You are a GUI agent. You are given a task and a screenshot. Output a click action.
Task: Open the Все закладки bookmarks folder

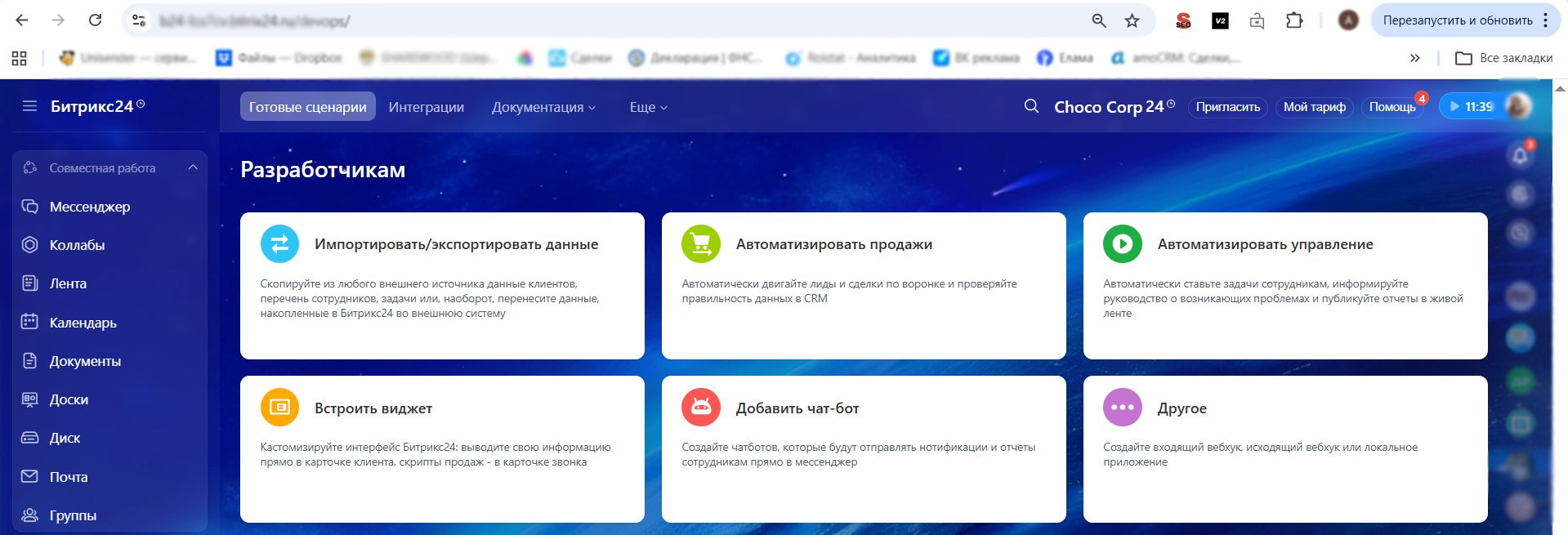[x=1504, y=58]
